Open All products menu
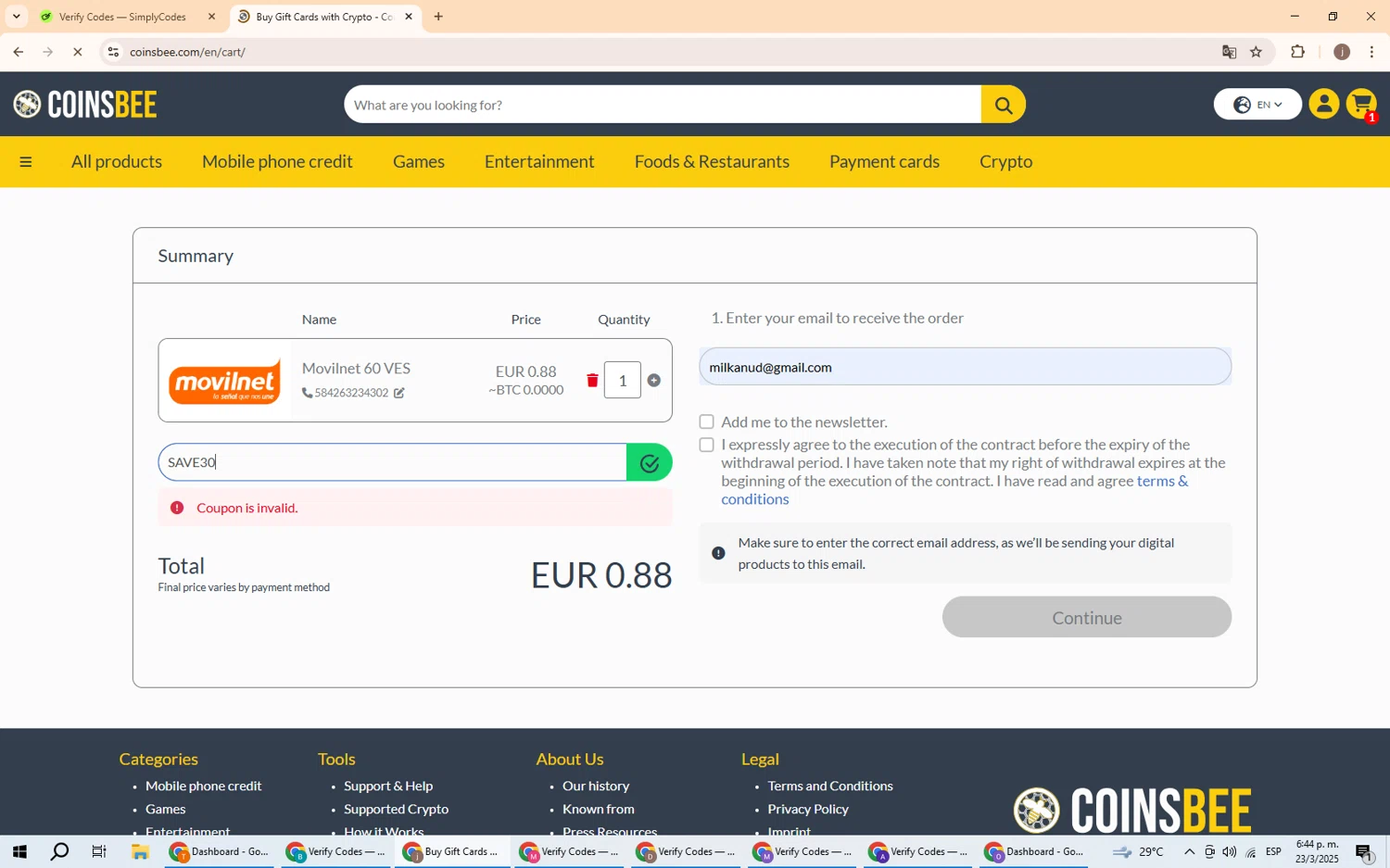 tap(117, 162)
